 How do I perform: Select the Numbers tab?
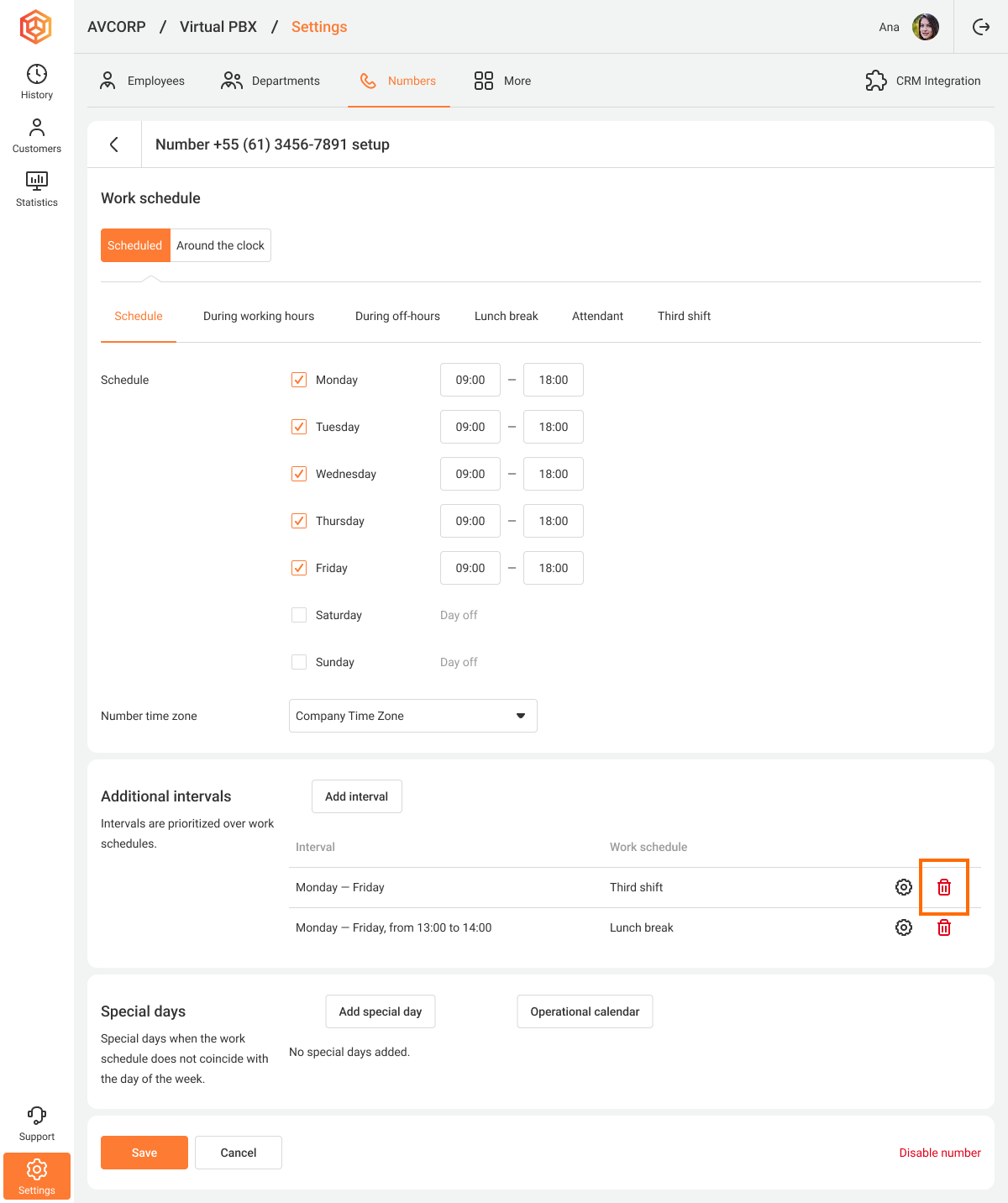[398, 81]
